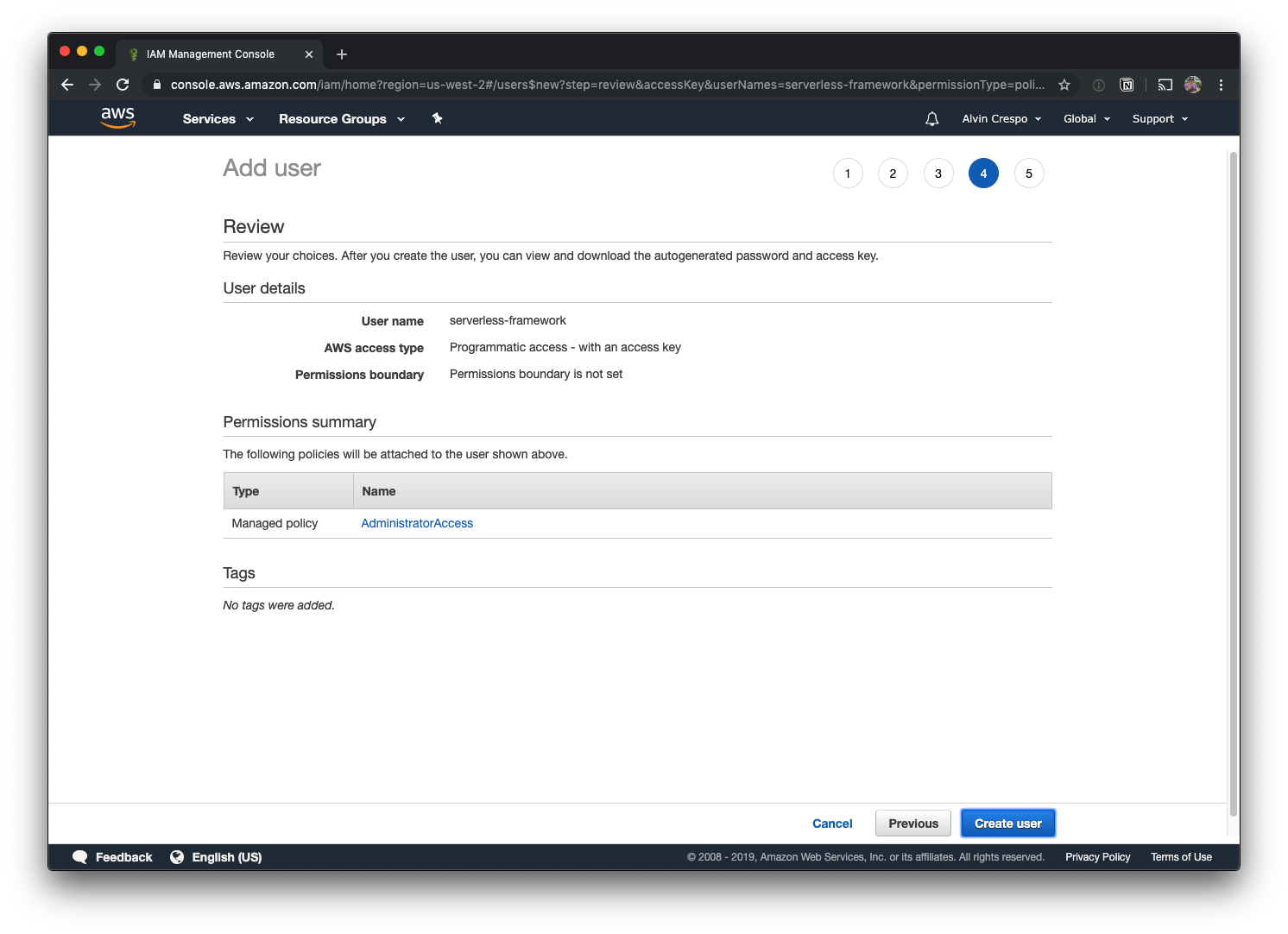
Task: Open the Notion extension icon
Action: (x=1127, y=85)
